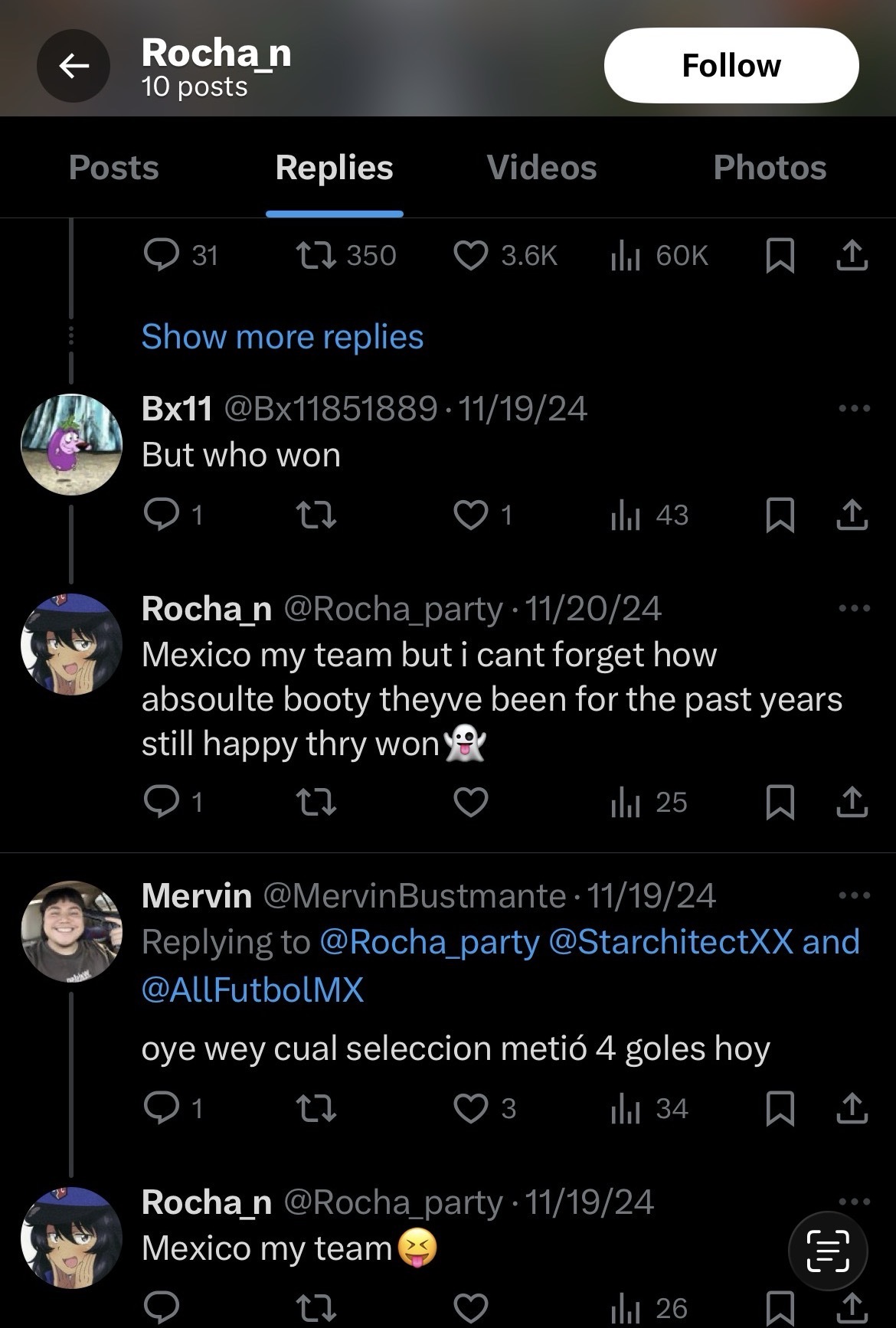This screenshot has width=896, height=1328.
Task: View Mervin's profile picture
Action: [71, 931]
